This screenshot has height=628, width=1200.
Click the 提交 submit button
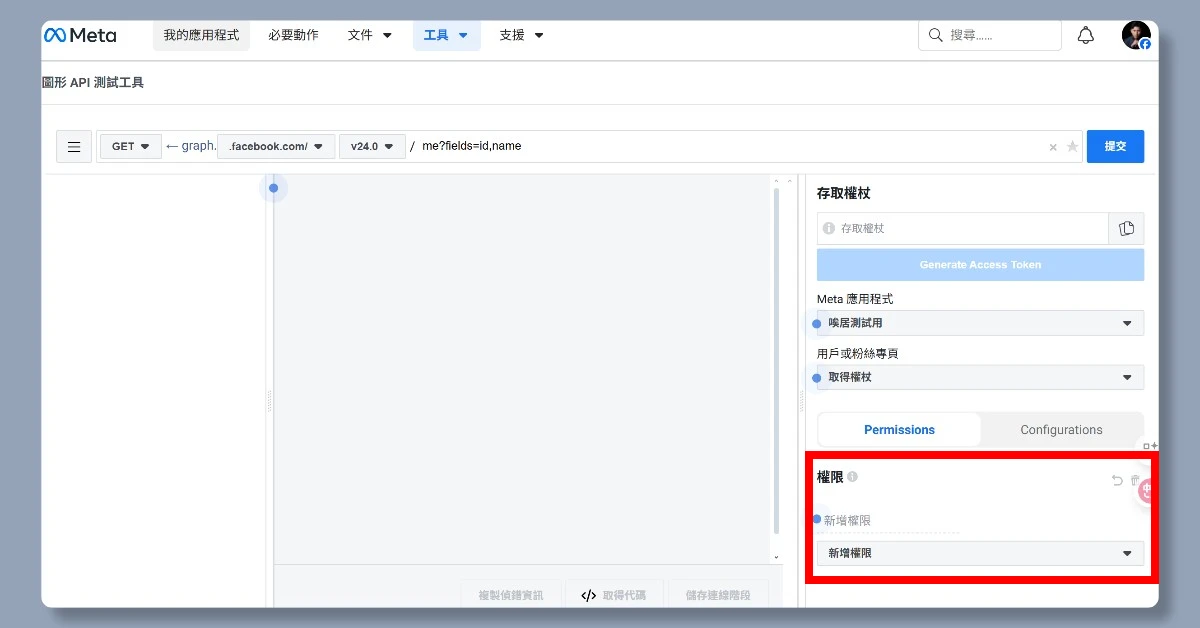click(x=1115, y=146)
